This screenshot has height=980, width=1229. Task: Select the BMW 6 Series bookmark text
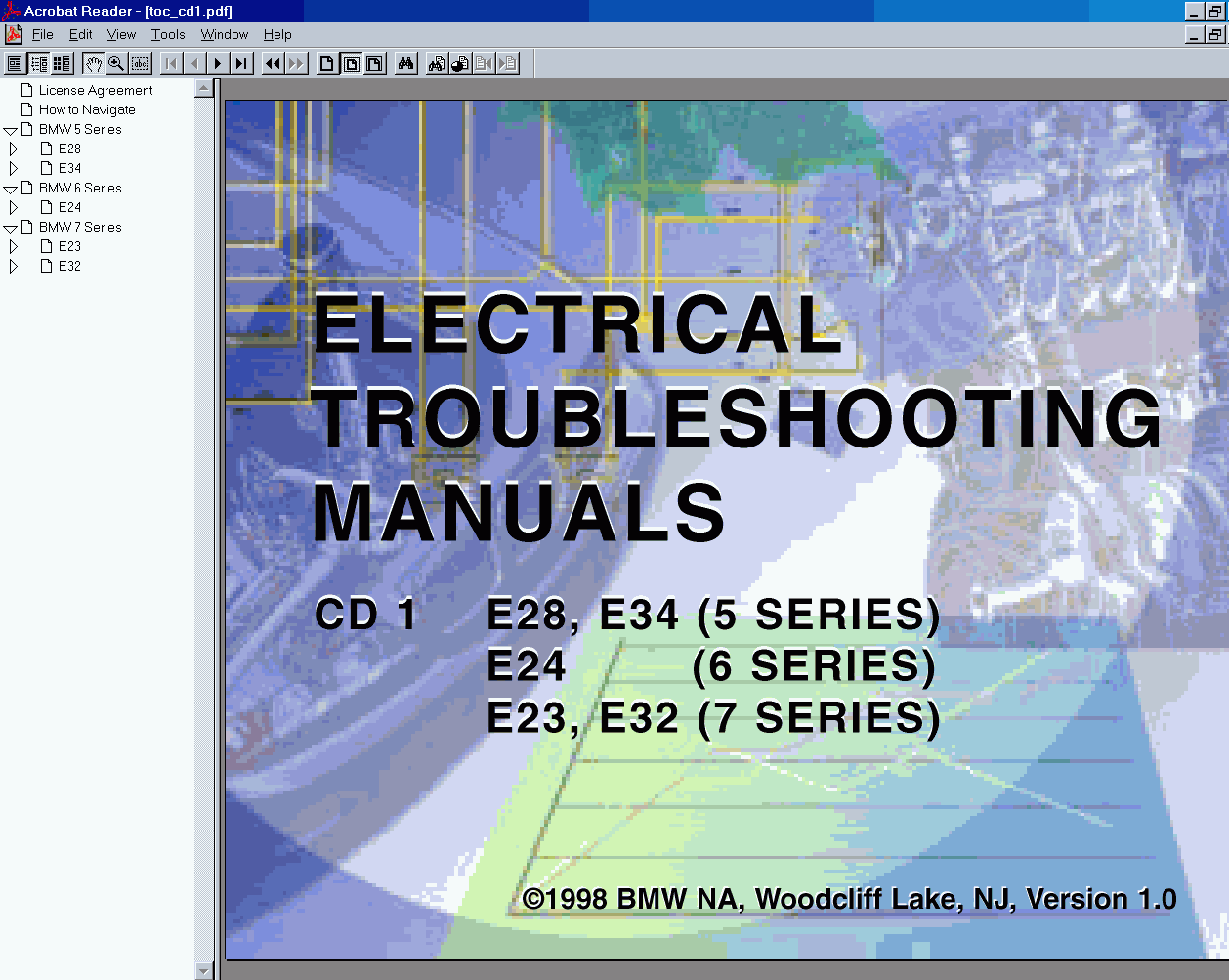pos(80,188)
